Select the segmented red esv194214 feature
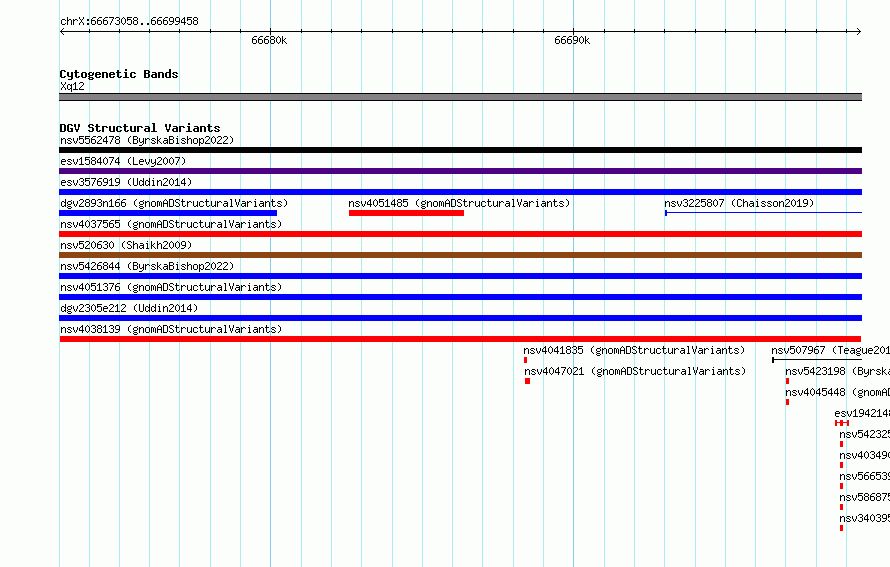This screenshot has width=890, height=567. pyautogui.click(x=842, y=423)
